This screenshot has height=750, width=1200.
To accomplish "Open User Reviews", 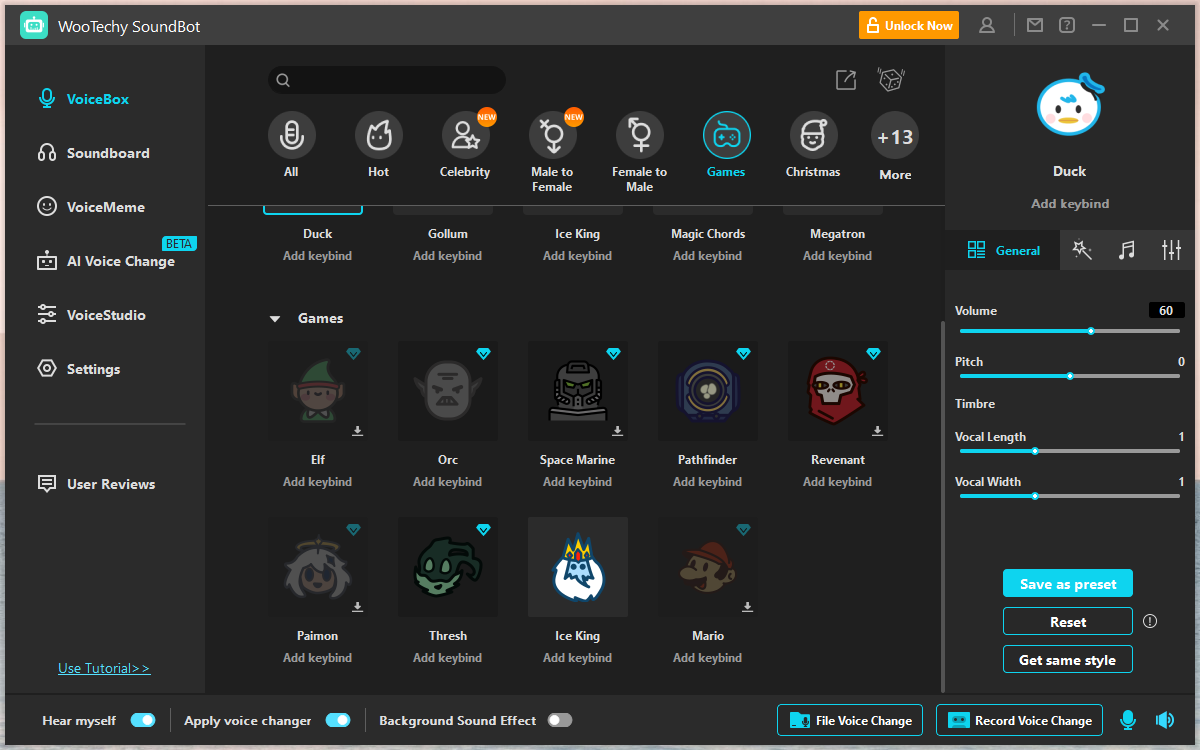I will click(96, 484).
